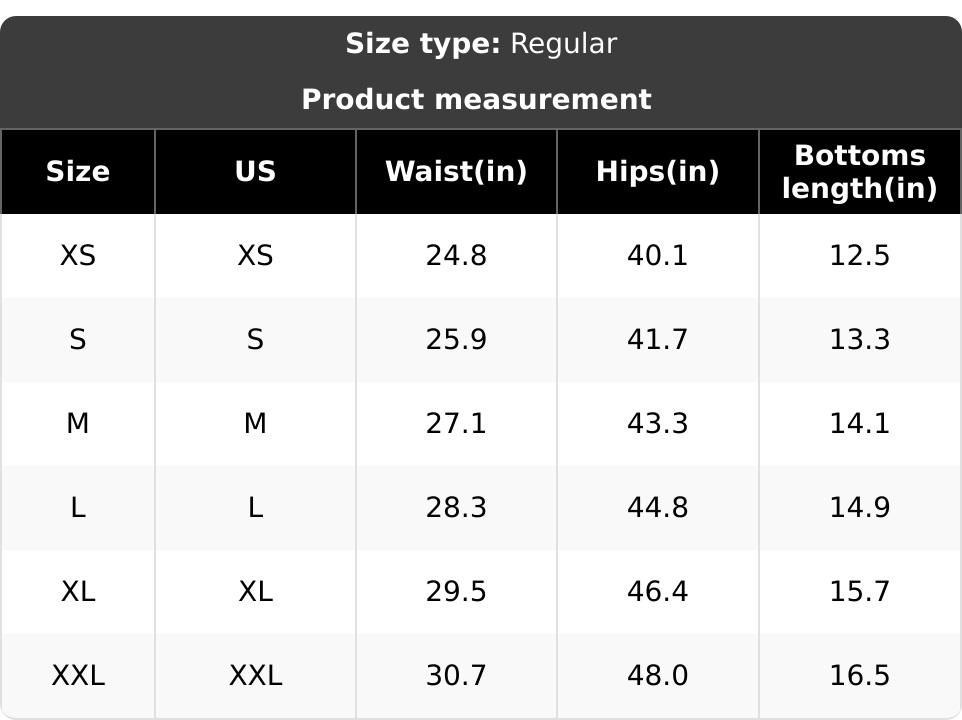Screen dimensions: 962x720
Task: Click L in the US column
Action: click(x=255, y=508)
